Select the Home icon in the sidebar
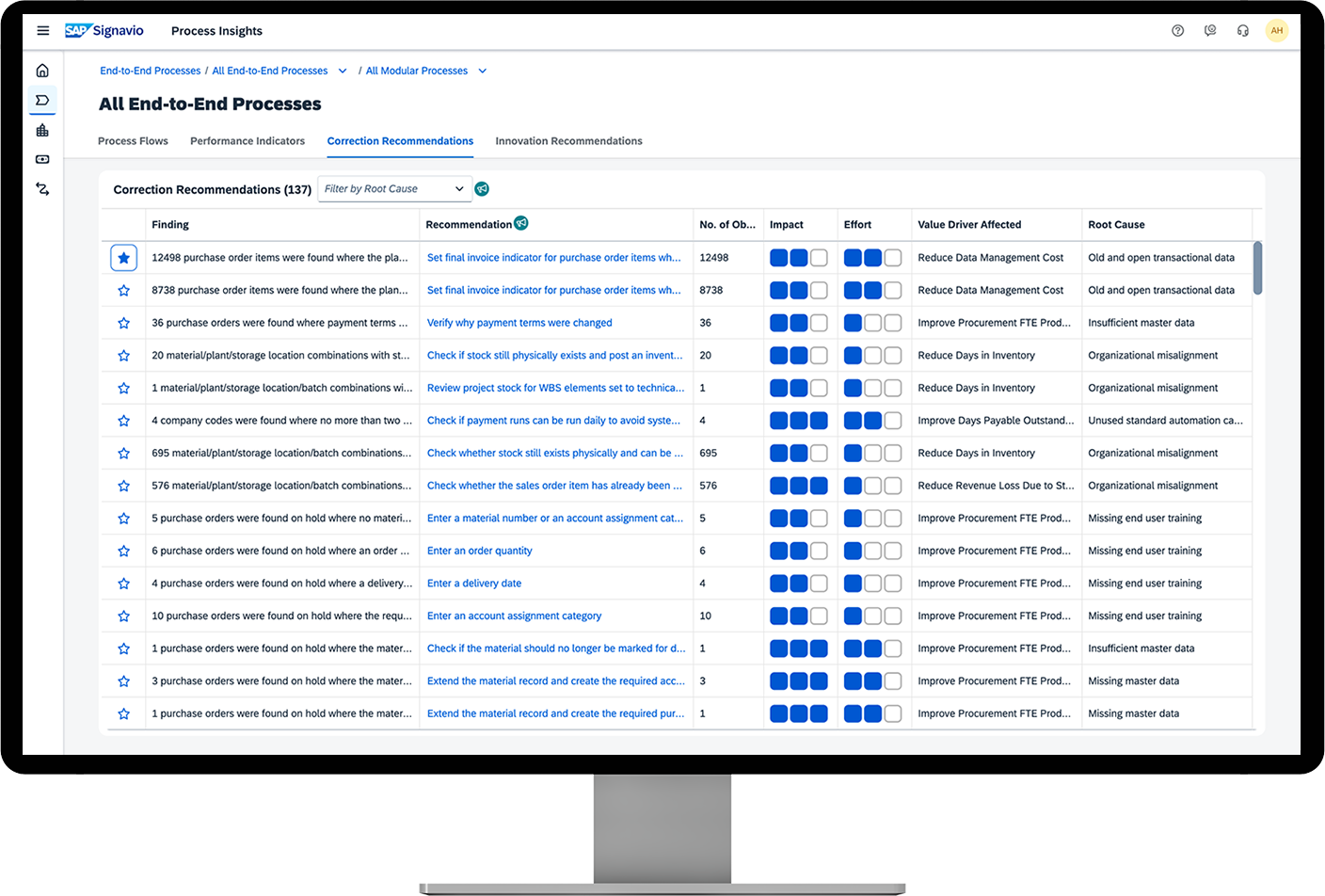This screenshot has height=896, width=1325. point(42,69)
